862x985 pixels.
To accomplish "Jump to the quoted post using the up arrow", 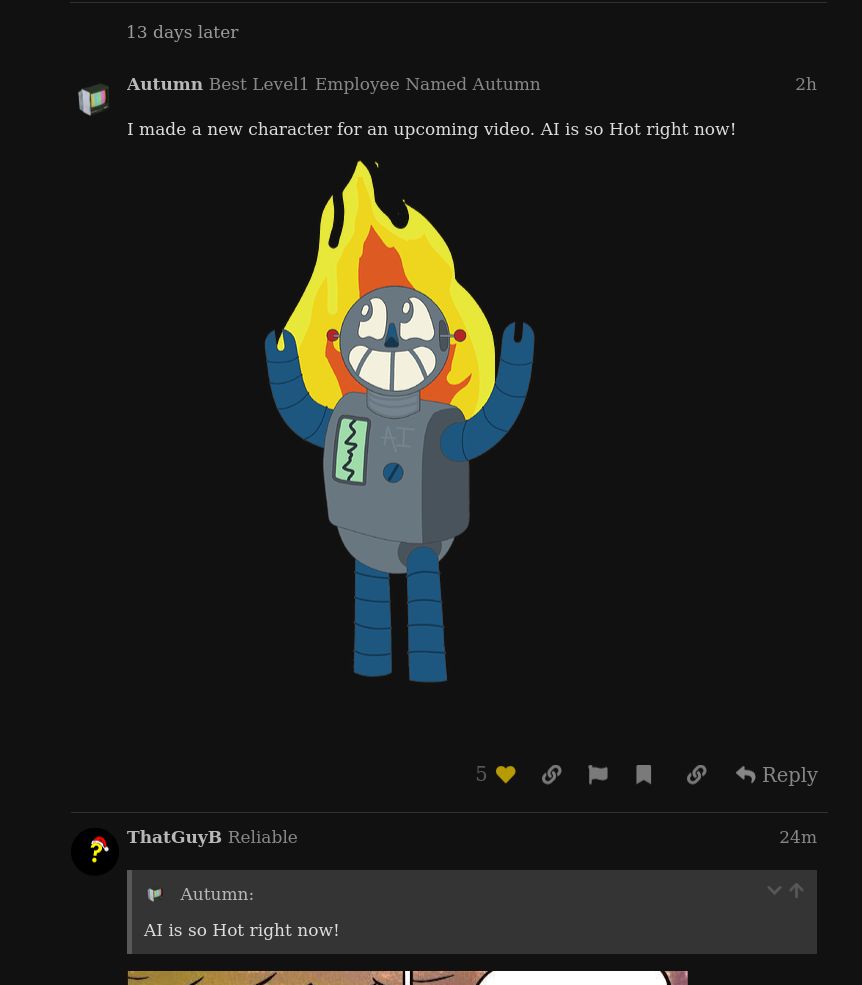I will pyautogui.click(x=796, y=890).
